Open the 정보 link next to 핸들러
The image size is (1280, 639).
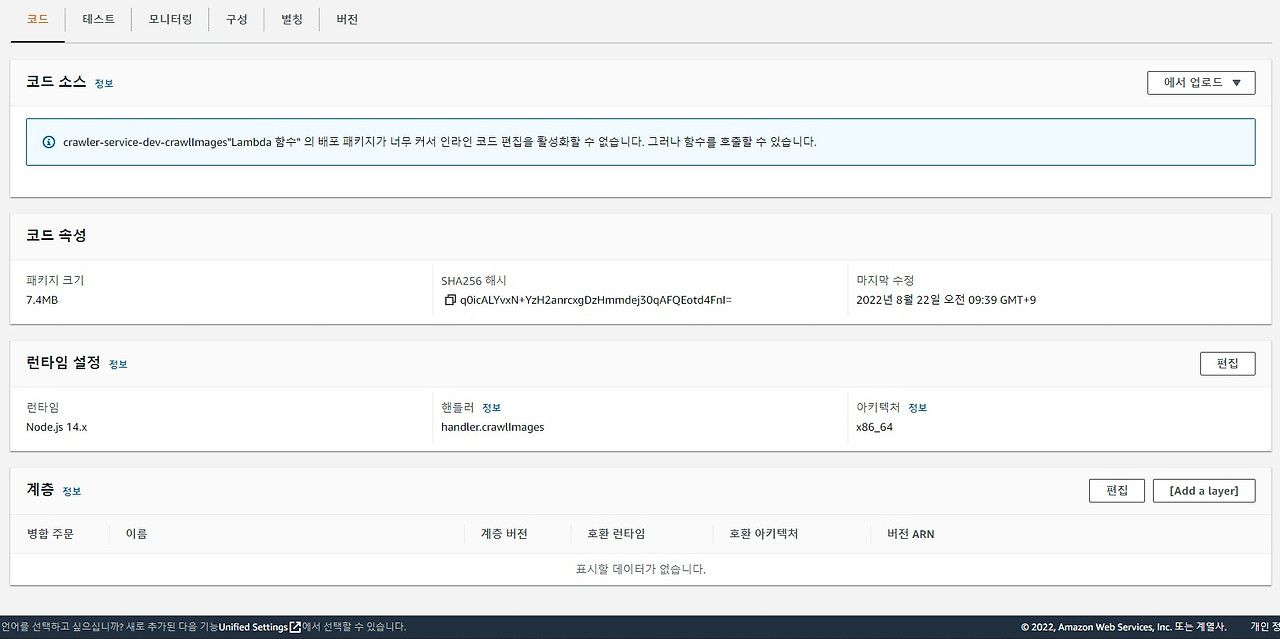[491, 407]
